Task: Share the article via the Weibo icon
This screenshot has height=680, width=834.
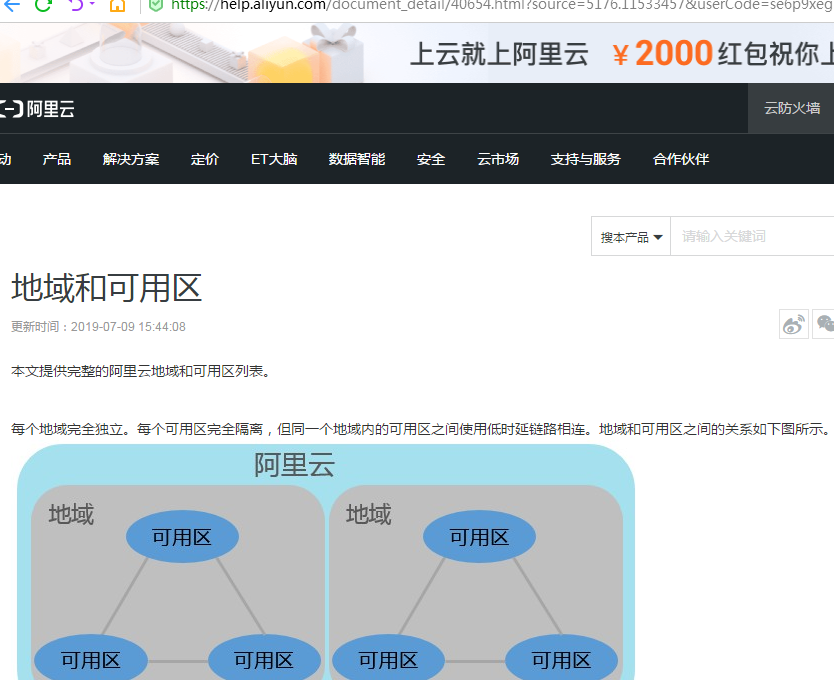Action: click(794, 324)
